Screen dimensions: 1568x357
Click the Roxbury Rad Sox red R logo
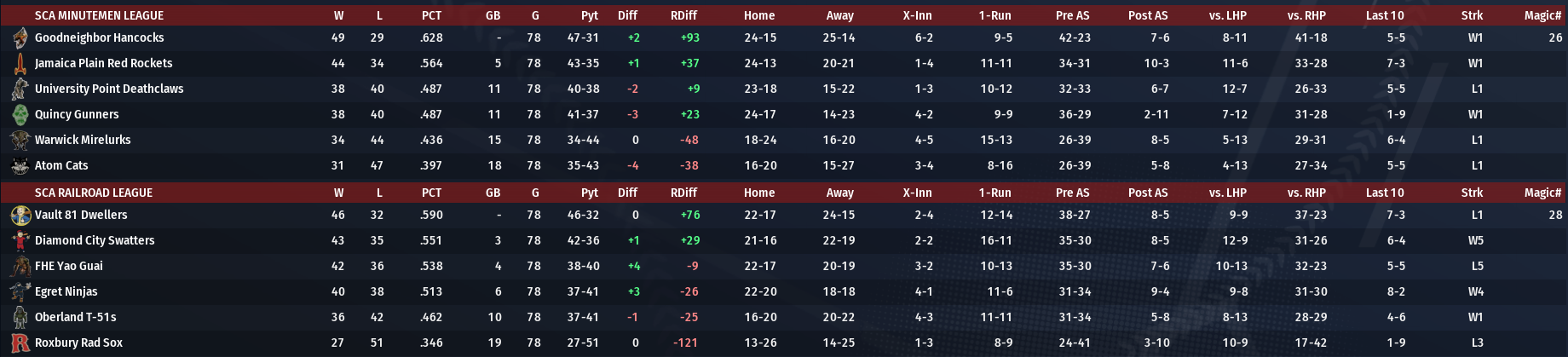20,343
